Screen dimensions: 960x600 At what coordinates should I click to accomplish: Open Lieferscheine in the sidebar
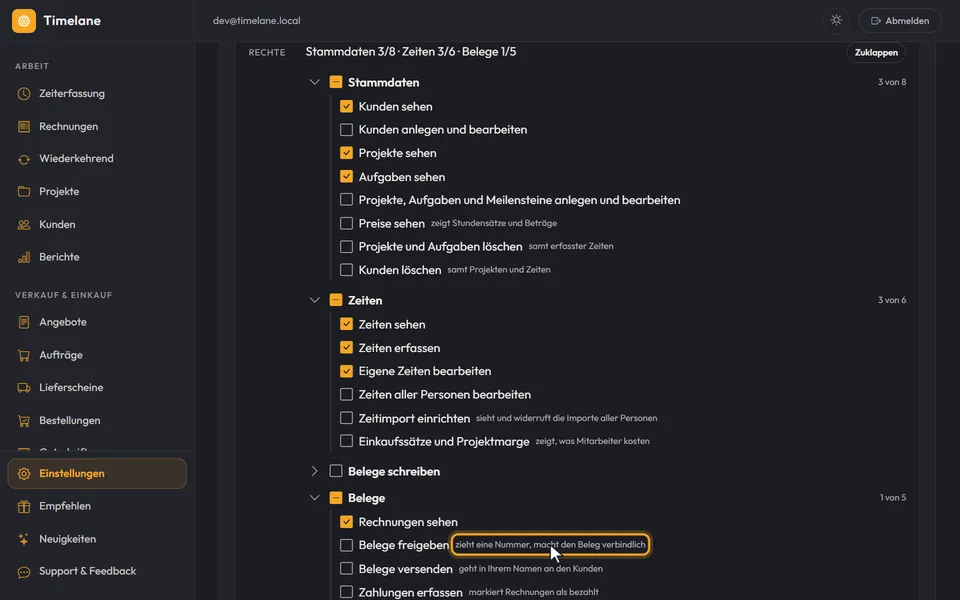pyautogui.click(x=97, y=388)
